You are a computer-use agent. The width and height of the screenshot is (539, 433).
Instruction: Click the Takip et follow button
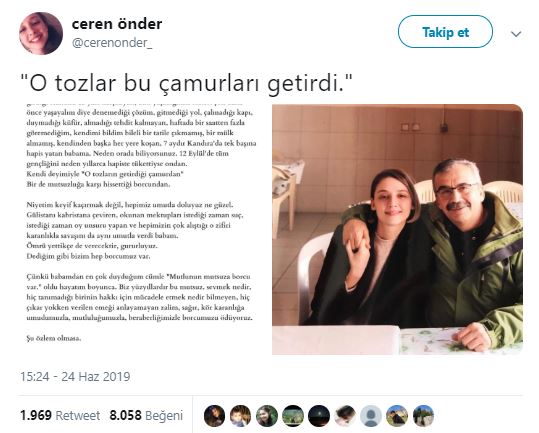coord(445,32)
